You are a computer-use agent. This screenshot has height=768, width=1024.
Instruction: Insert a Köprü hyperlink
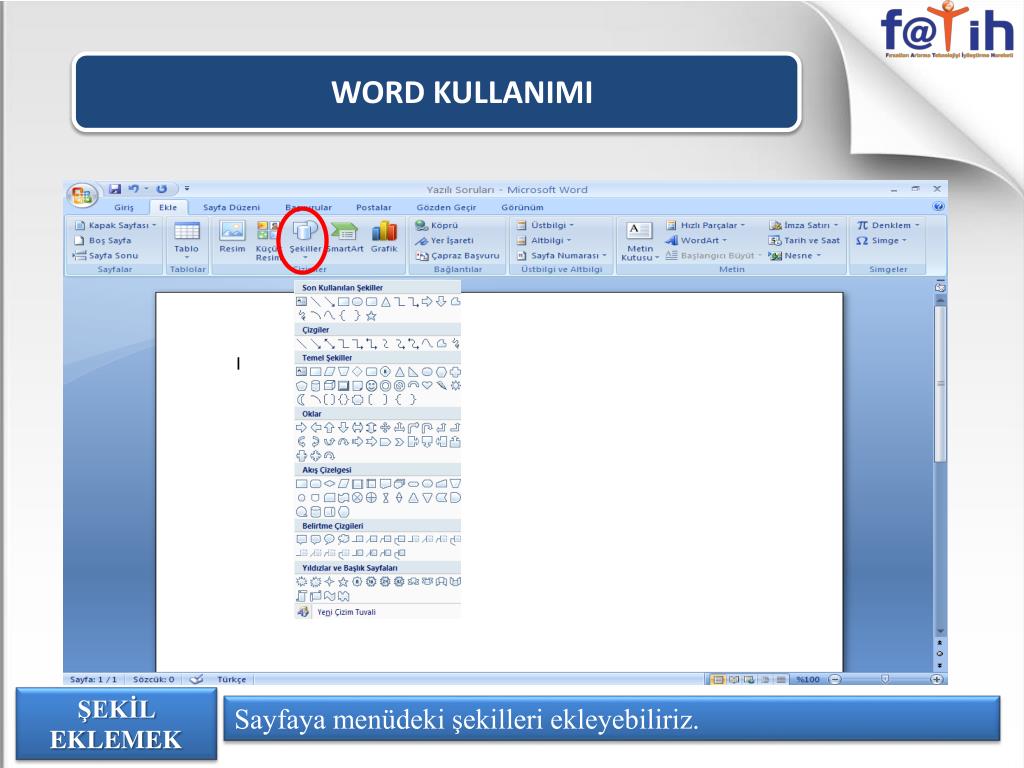coord(437,225)
